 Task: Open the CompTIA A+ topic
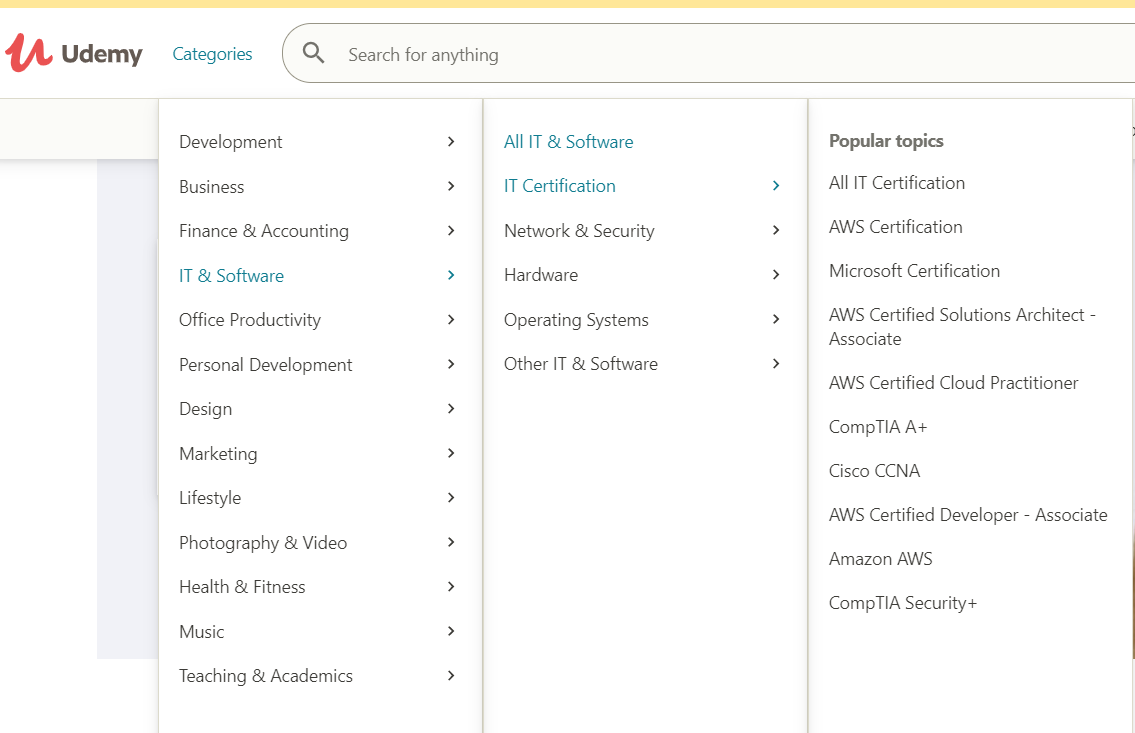point(877,427)
